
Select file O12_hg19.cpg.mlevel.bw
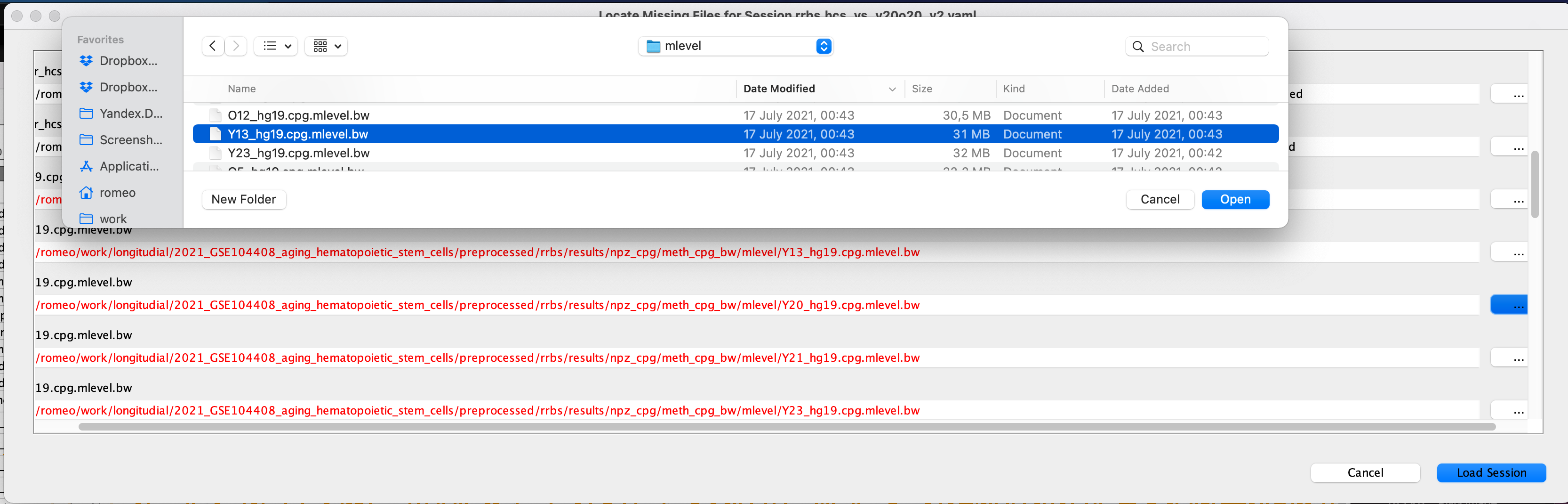pos(736,115)
